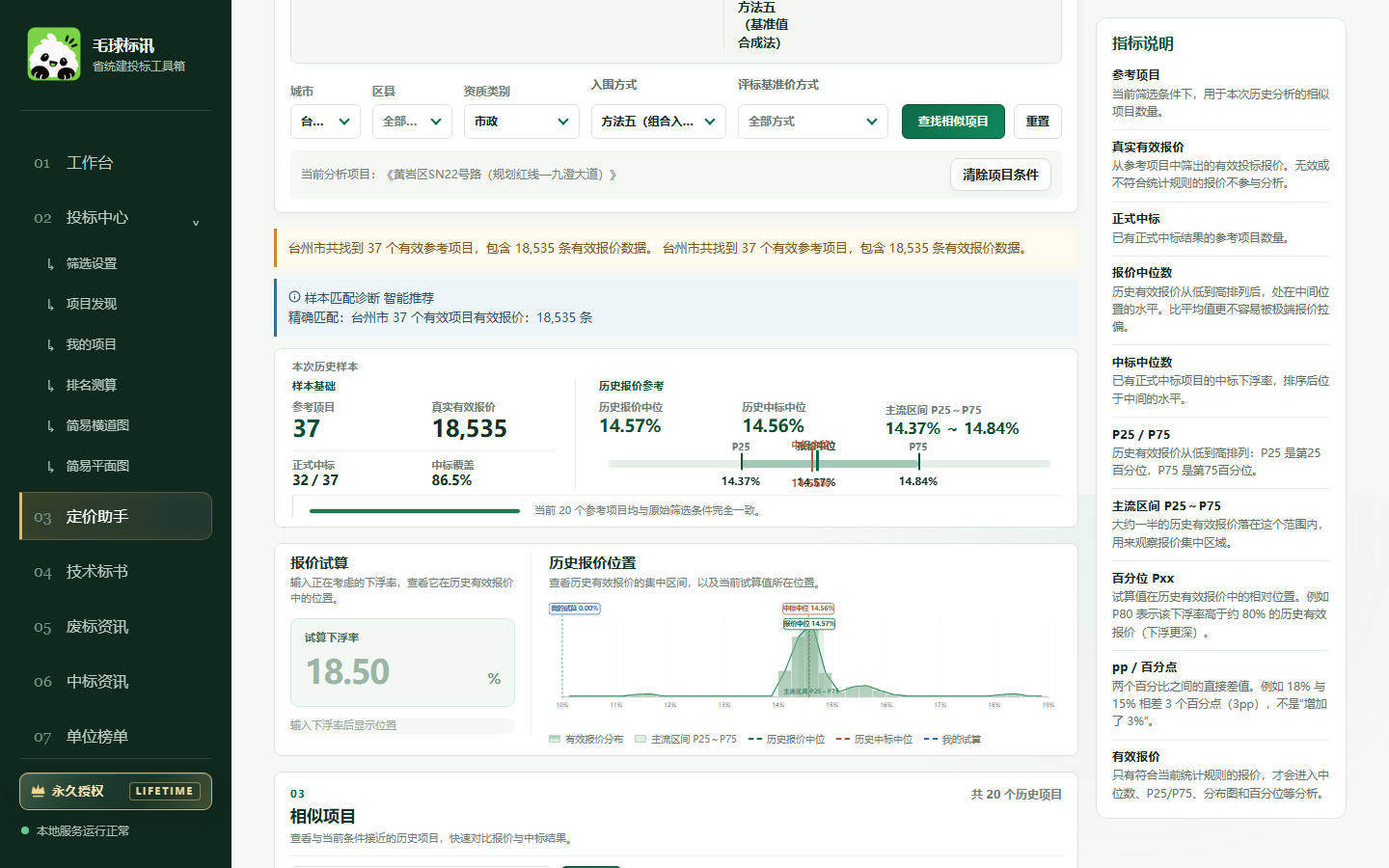This screenshot has height=868, width=1389.
Task: Open the 区县 dropdown
Action: point(412,122)
